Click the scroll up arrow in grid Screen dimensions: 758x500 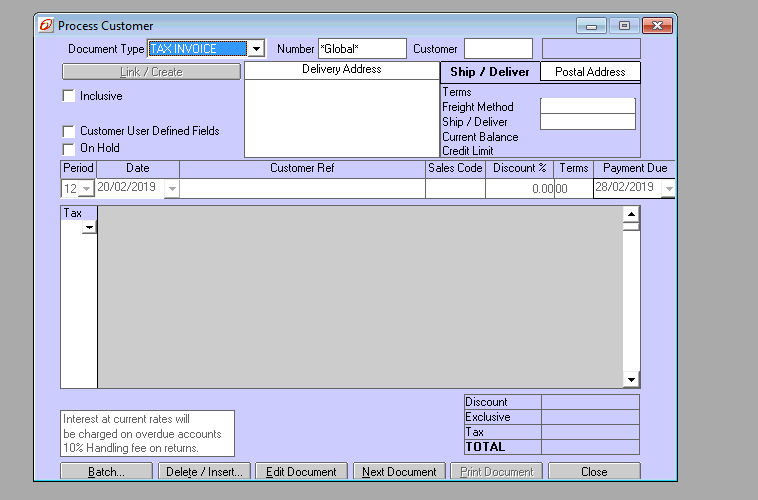pos(631,213)
